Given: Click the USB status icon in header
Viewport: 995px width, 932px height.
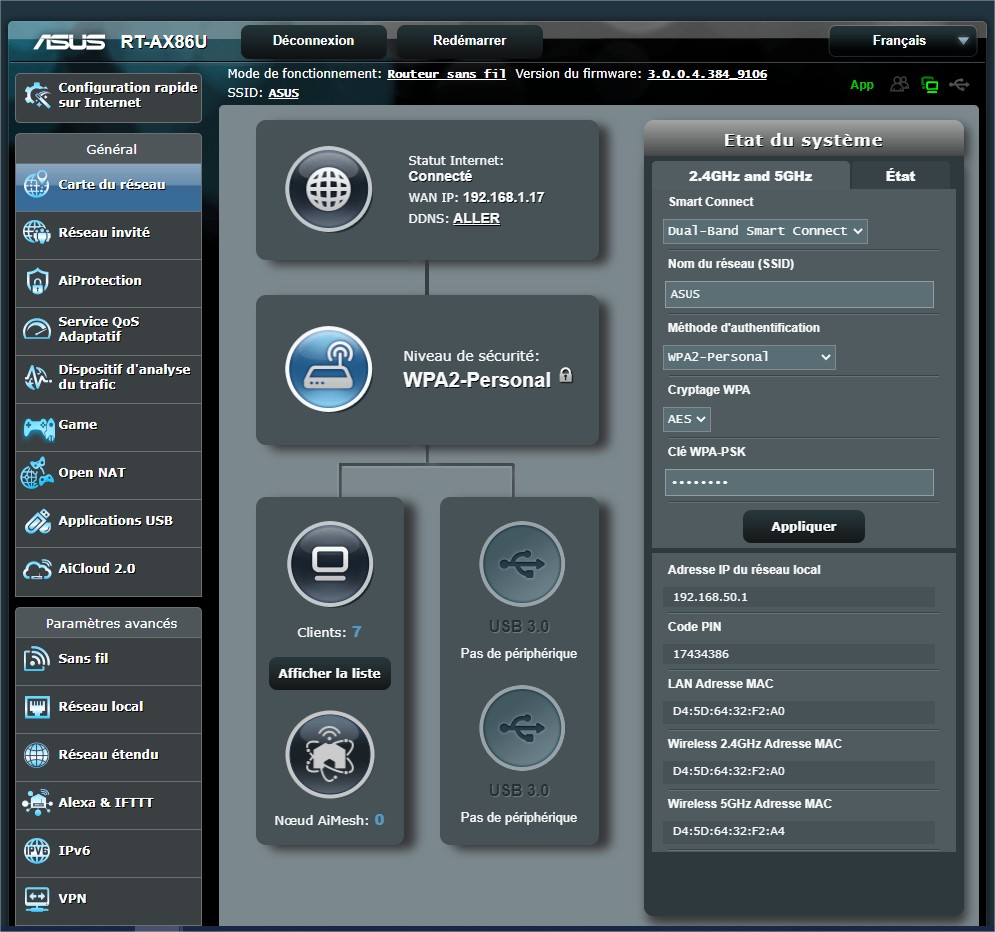Looking at the screenshot, I should click(959, 84).
